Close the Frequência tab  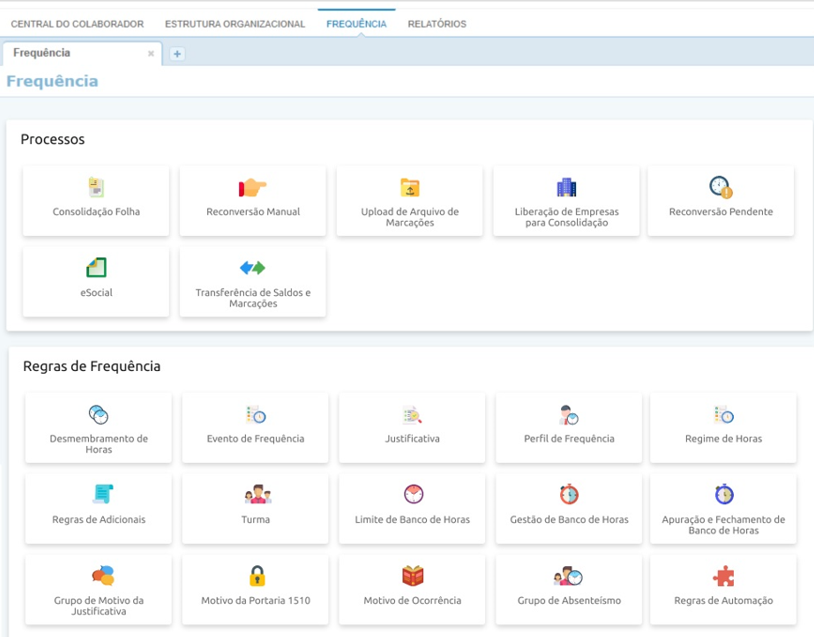[151, 54]
